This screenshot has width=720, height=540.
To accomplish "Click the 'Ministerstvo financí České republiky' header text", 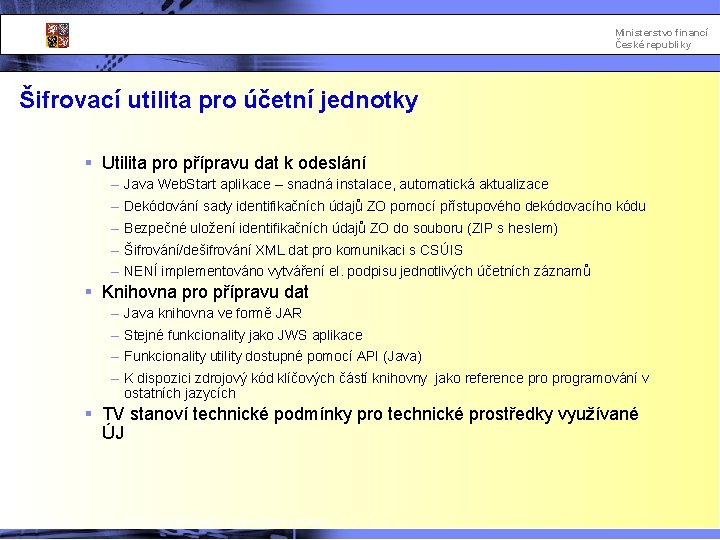I will point(661,39).
